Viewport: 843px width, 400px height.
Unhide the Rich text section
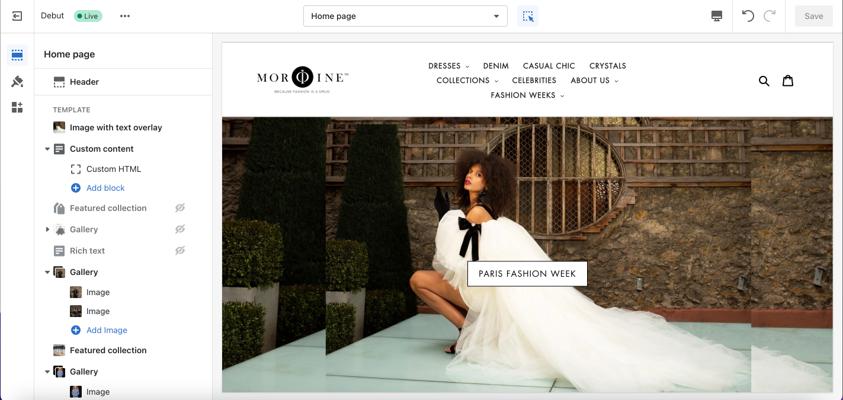(x=180, y=251)
